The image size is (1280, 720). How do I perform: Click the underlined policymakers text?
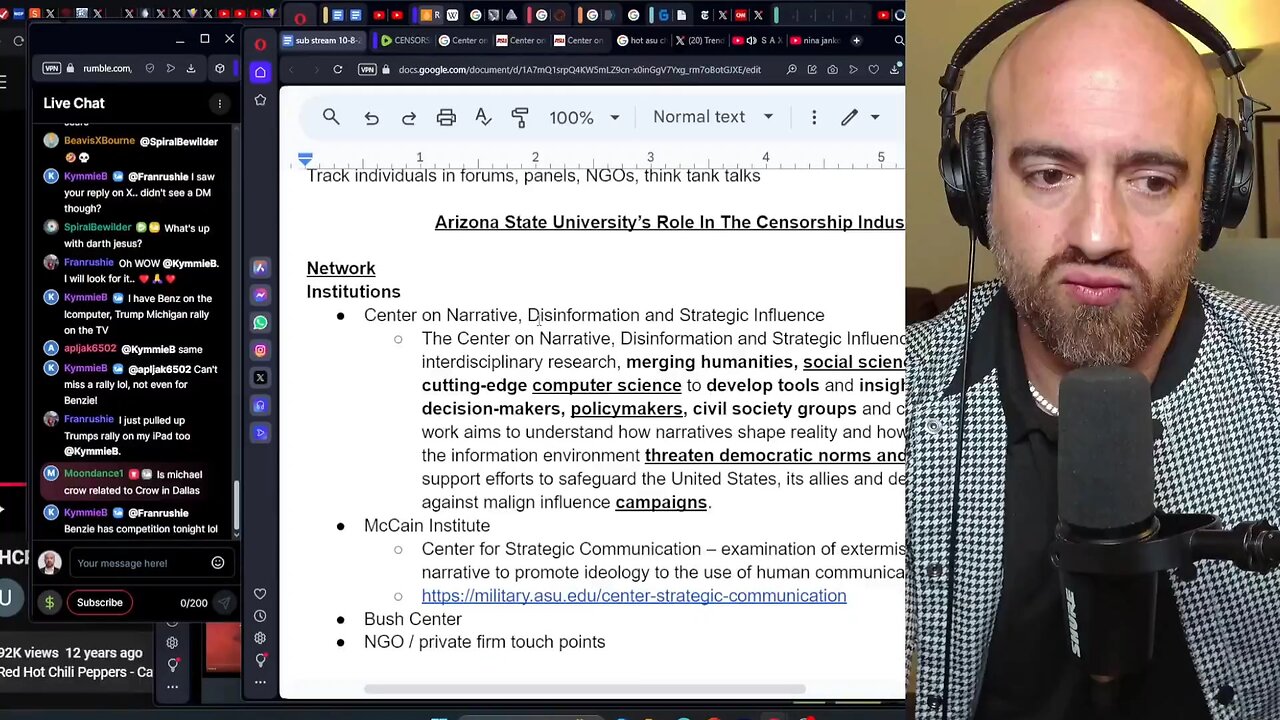coord(626,408)
